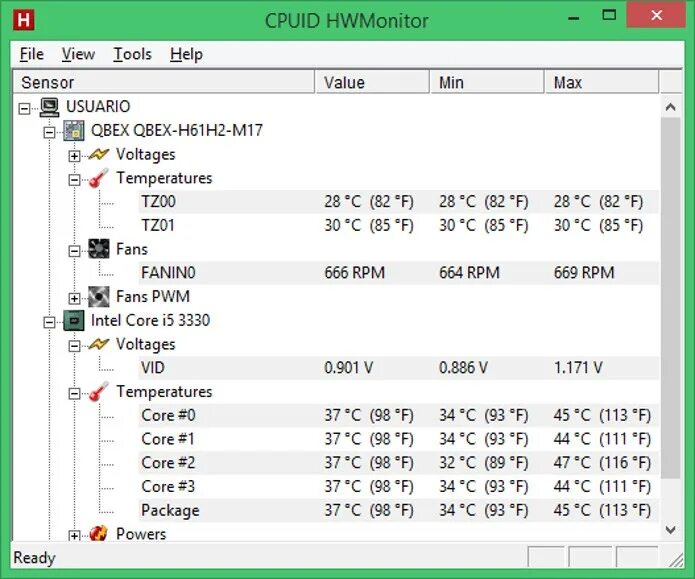Close the HWMonitor window
This screenshot has width=695, height=579.
click(656, 16)
